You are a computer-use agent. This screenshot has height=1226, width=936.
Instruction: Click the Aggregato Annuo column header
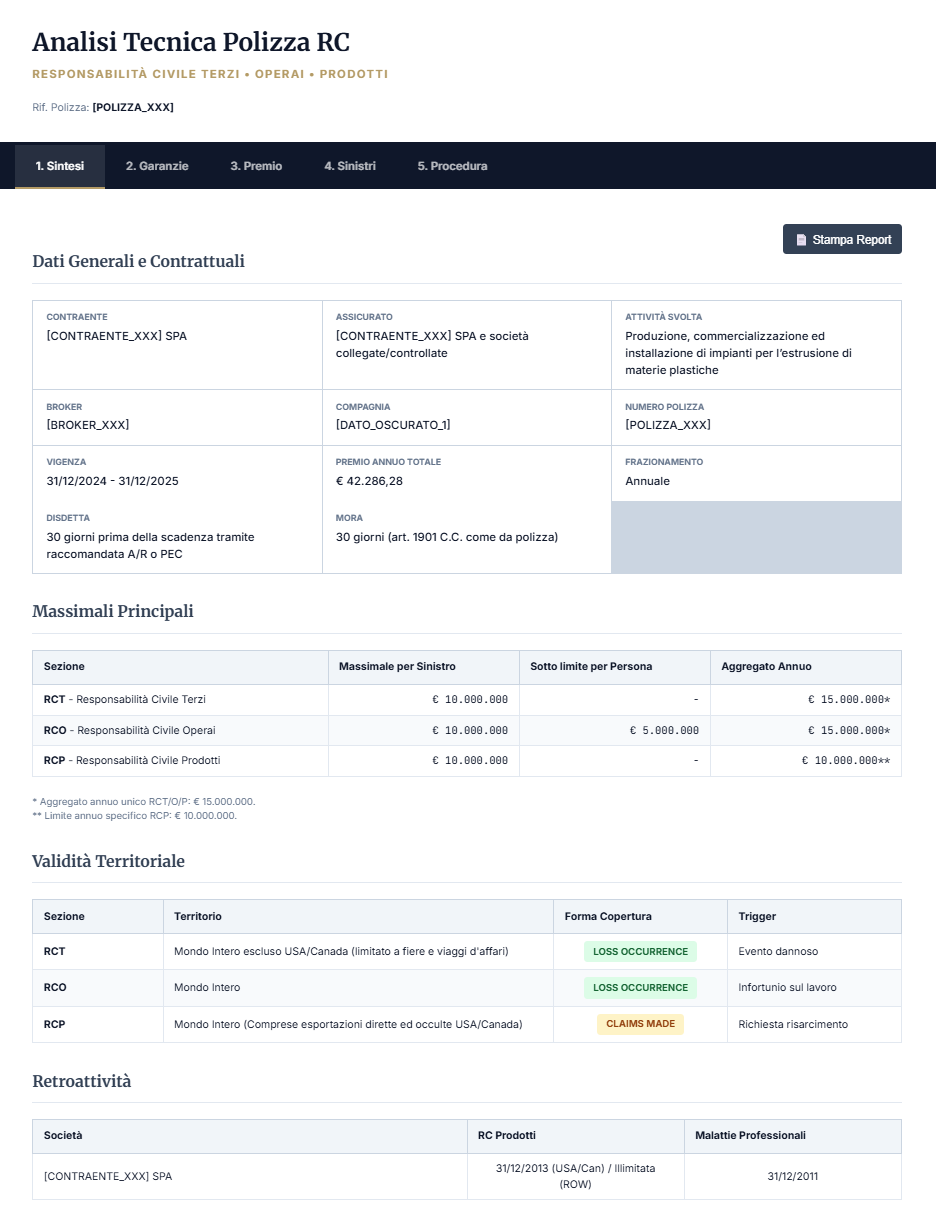point(766,666)
